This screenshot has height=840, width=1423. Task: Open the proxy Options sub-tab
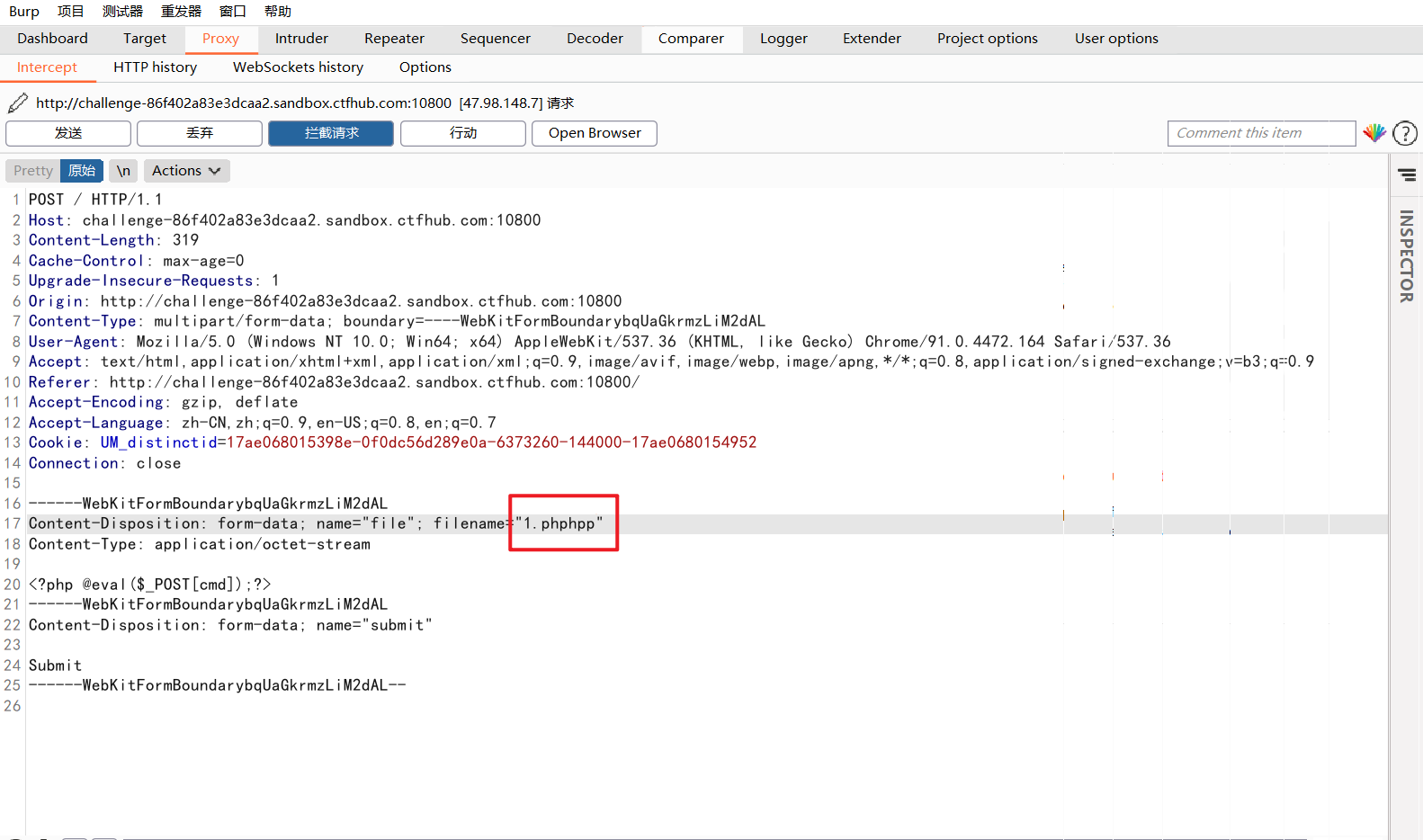click(x=425, y=67)
